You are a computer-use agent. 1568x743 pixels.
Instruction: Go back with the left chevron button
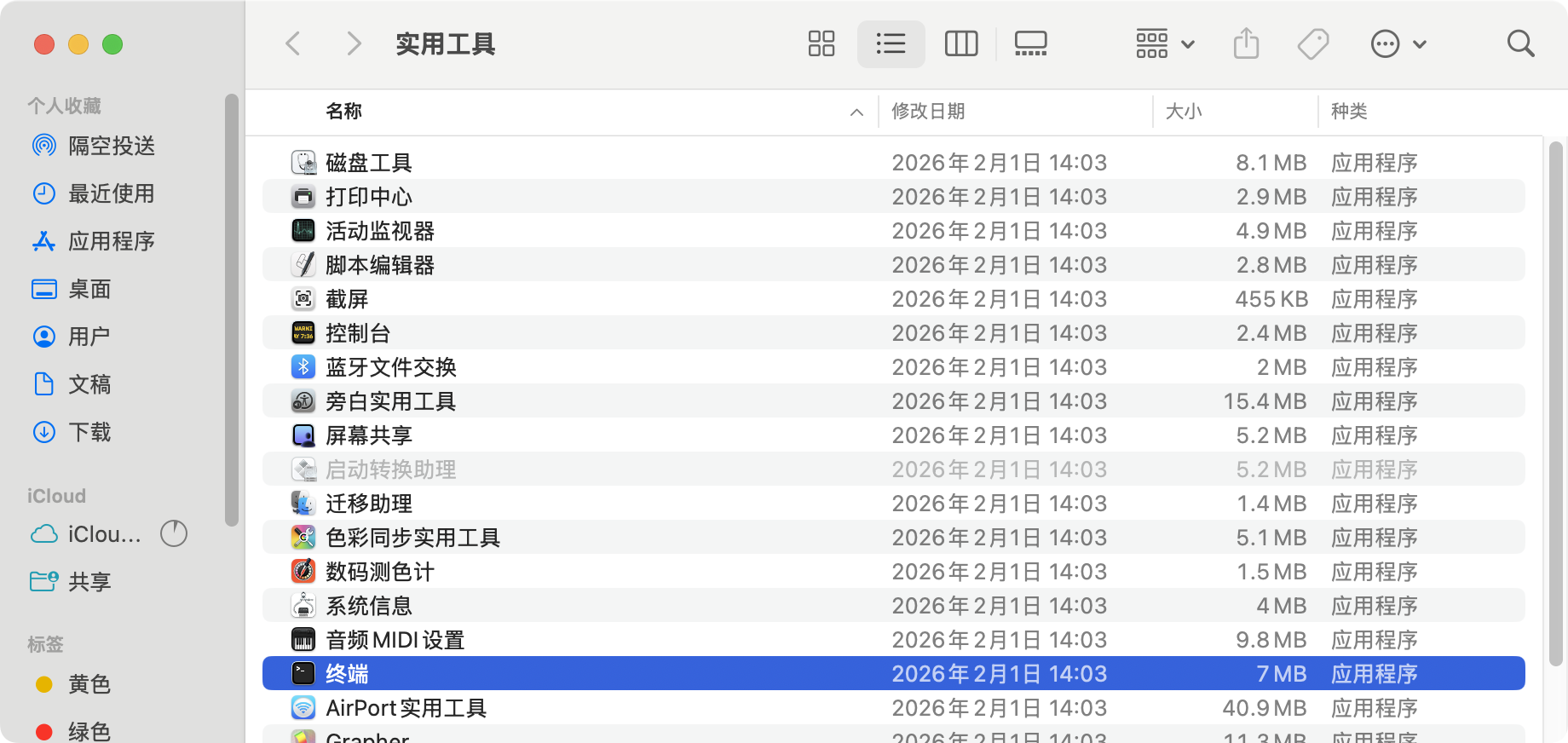[293, 43]
